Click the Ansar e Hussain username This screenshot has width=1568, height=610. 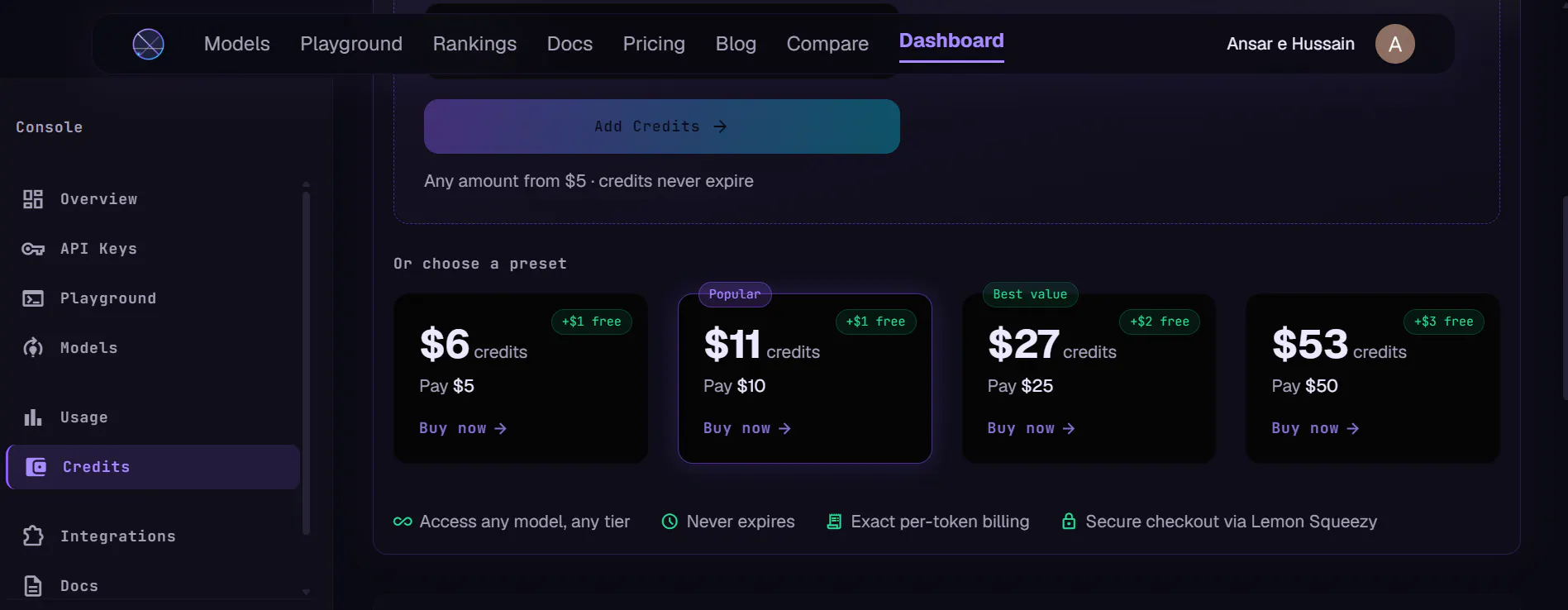(1290, 44)
